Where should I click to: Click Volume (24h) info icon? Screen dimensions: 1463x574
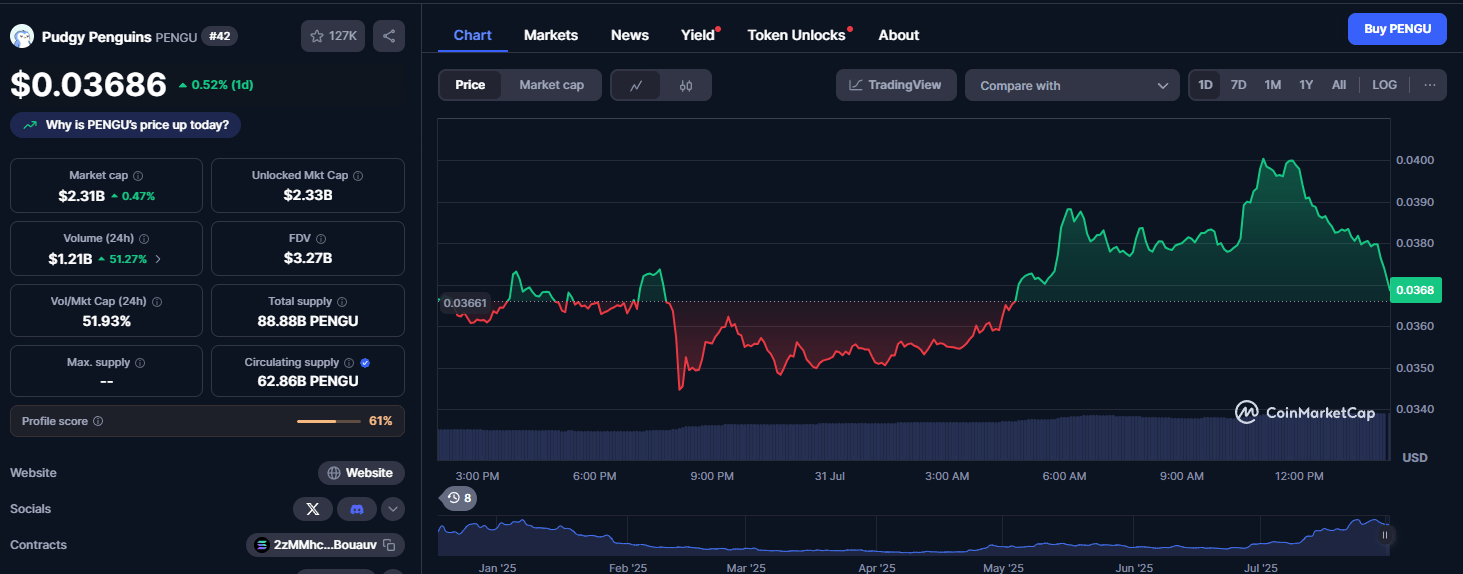[x=144, y=239]
